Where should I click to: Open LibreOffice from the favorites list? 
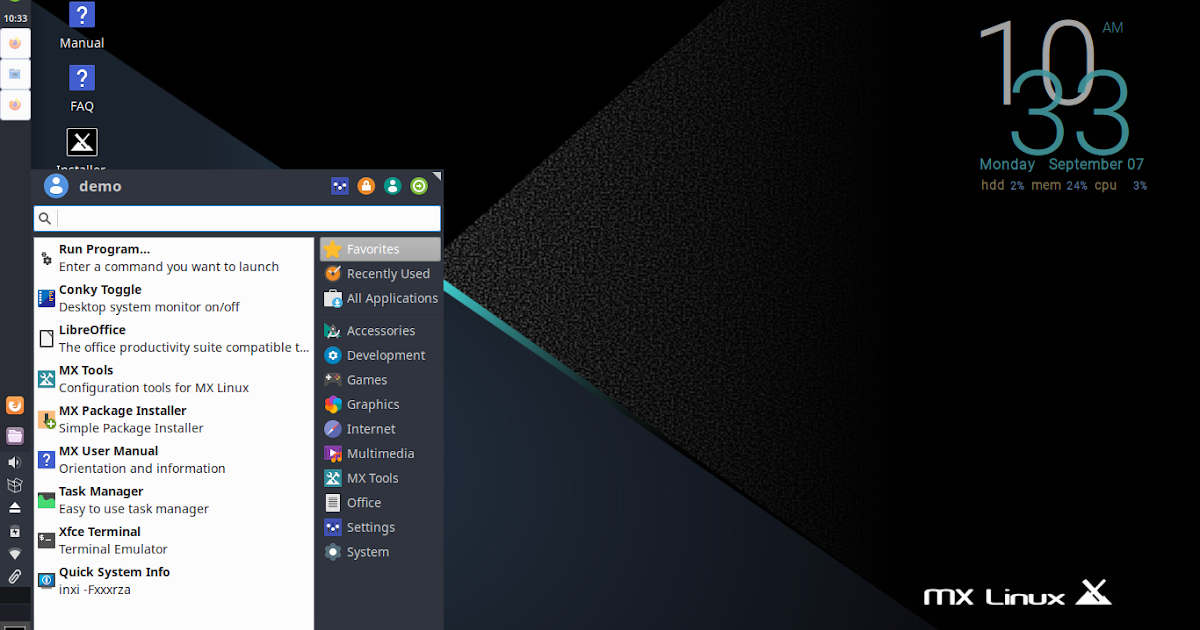(173, 338)
